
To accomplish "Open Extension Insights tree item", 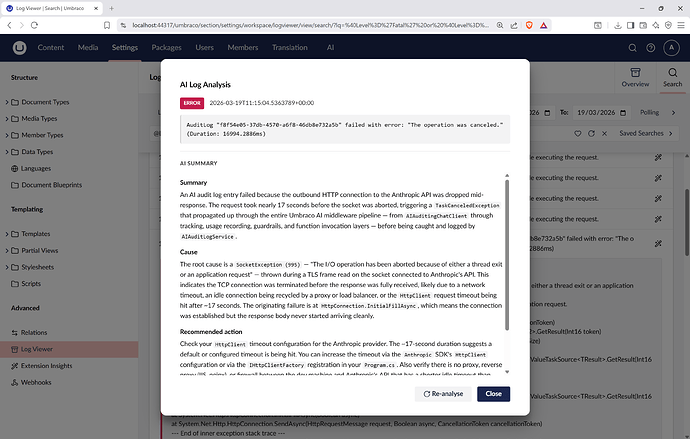I will click(x=46, y=366).
